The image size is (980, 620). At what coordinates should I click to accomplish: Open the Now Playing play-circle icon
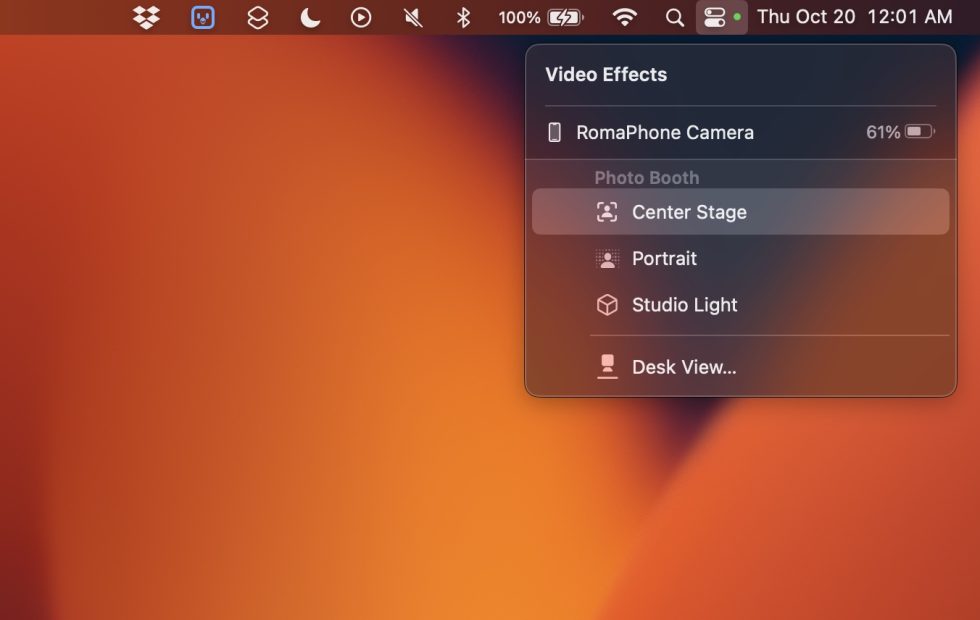[361, 18]
